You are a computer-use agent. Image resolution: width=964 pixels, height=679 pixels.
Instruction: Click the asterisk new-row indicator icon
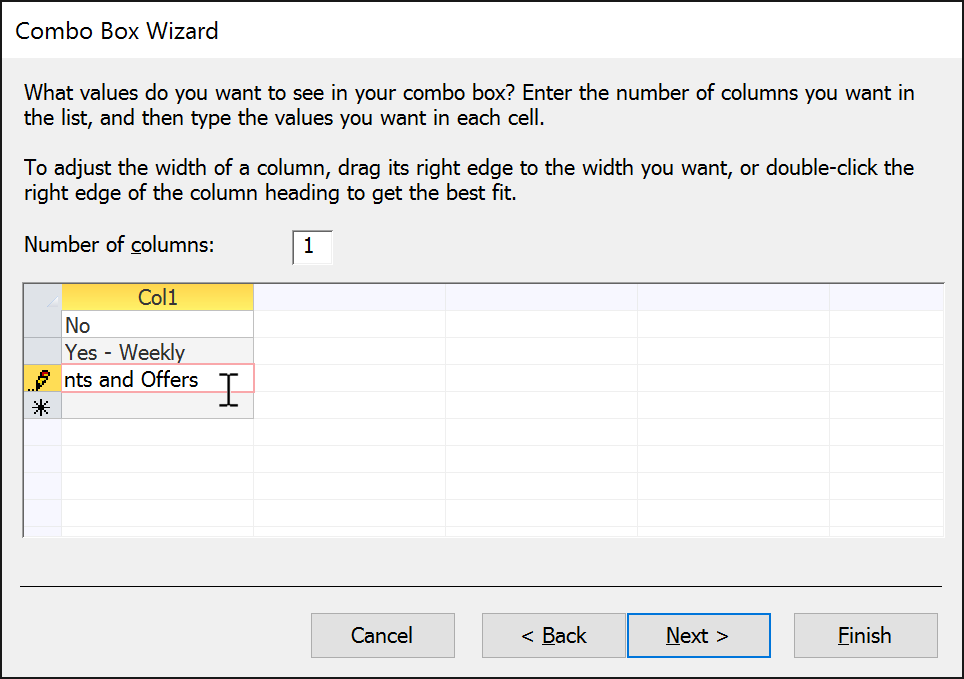[x=41, y=407]
